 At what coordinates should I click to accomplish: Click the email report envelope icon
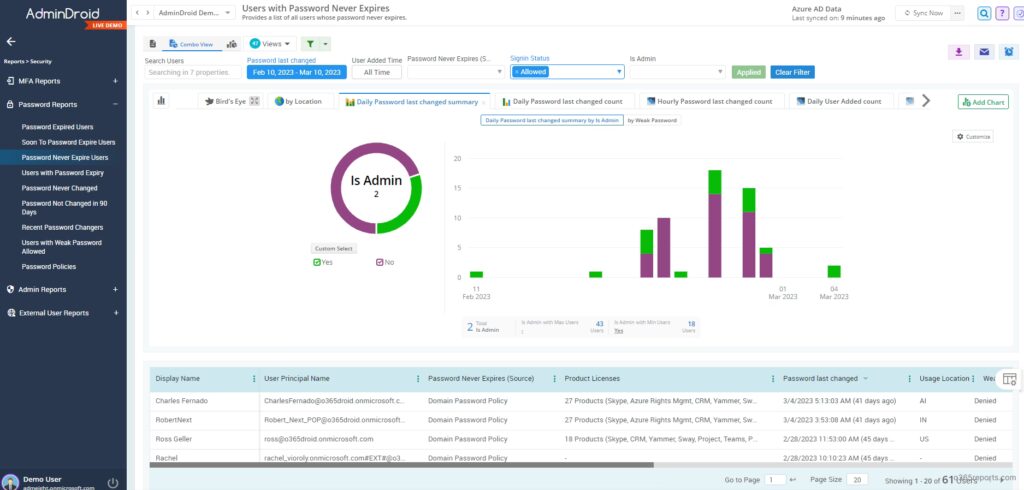(983, 52)
